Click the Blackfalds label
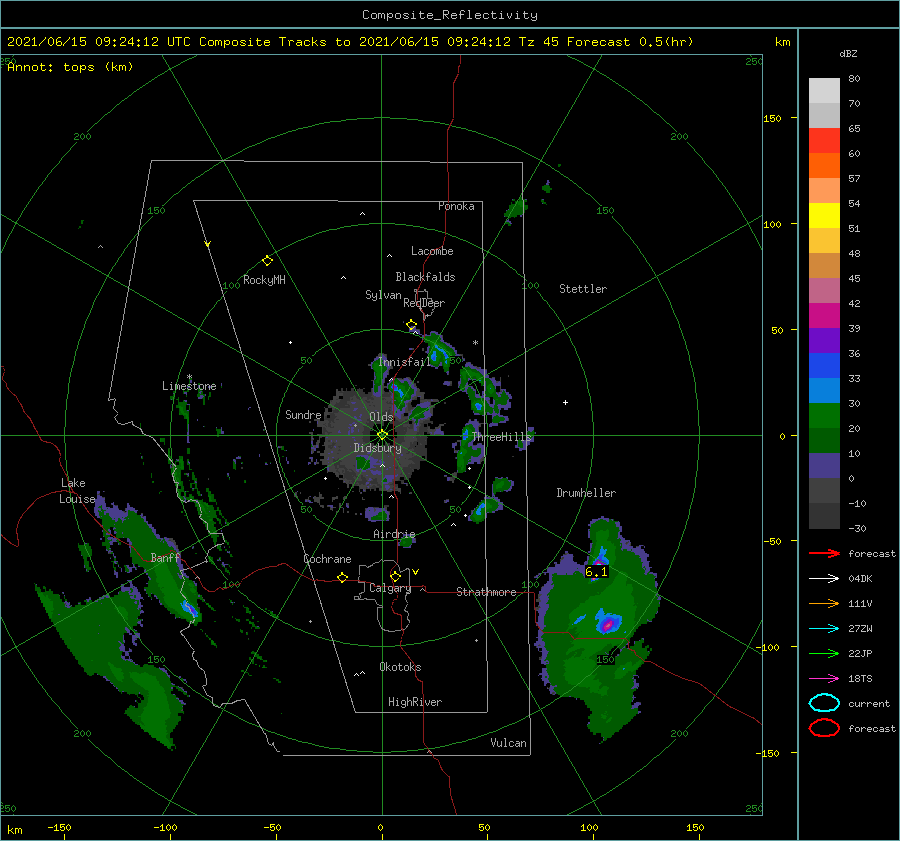The height and width of the screenshot is (841, 900). (425, 277)
